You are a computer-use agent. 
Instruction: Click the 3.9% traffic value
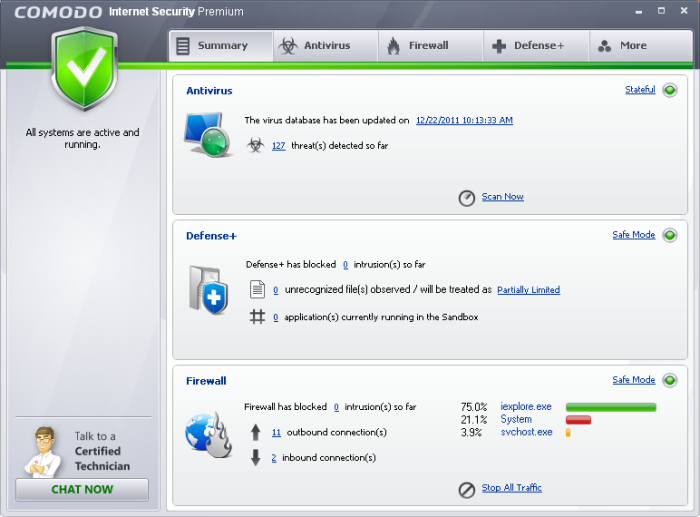pos(471,432)
